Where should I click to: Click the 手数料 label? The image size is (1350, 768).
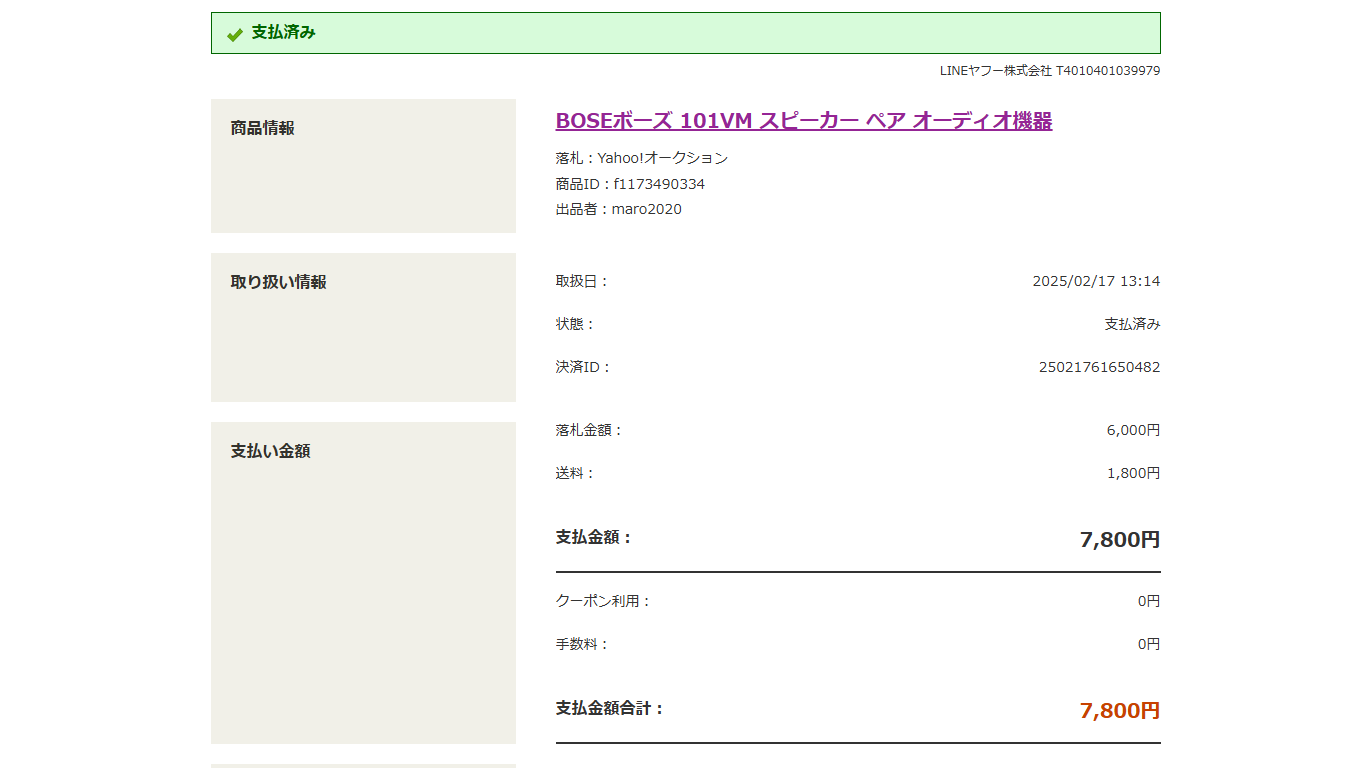click(582, 644)
